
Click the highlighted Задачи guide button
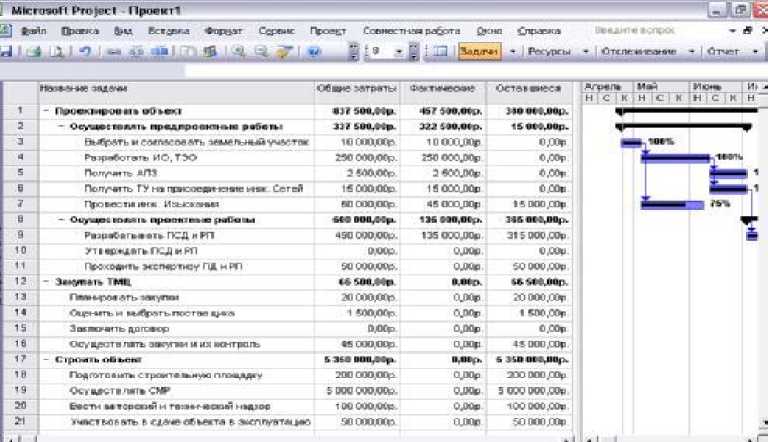[x=480, y=51]
